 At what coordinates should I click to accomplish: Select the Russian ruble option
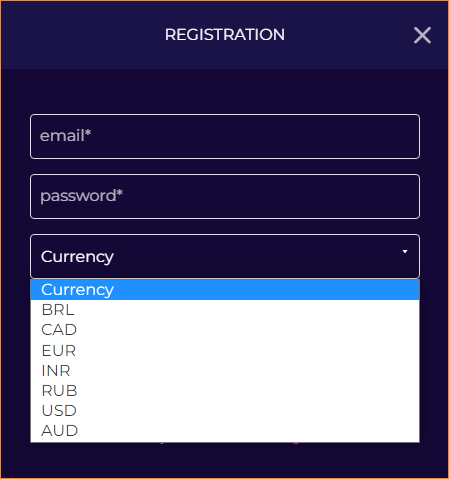pyautogui.click(x=225, y=391)
